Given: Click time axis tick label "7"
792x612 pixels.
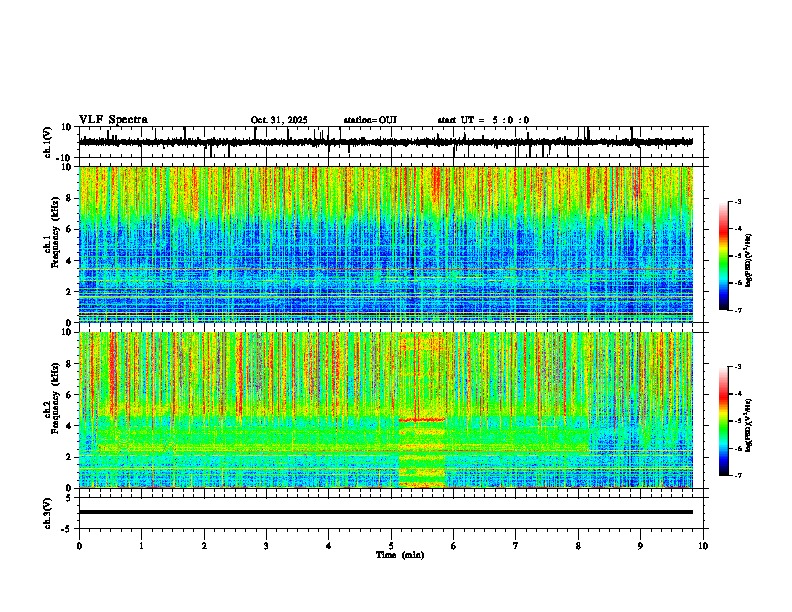Looking at the screenshot, I should 516,546.
